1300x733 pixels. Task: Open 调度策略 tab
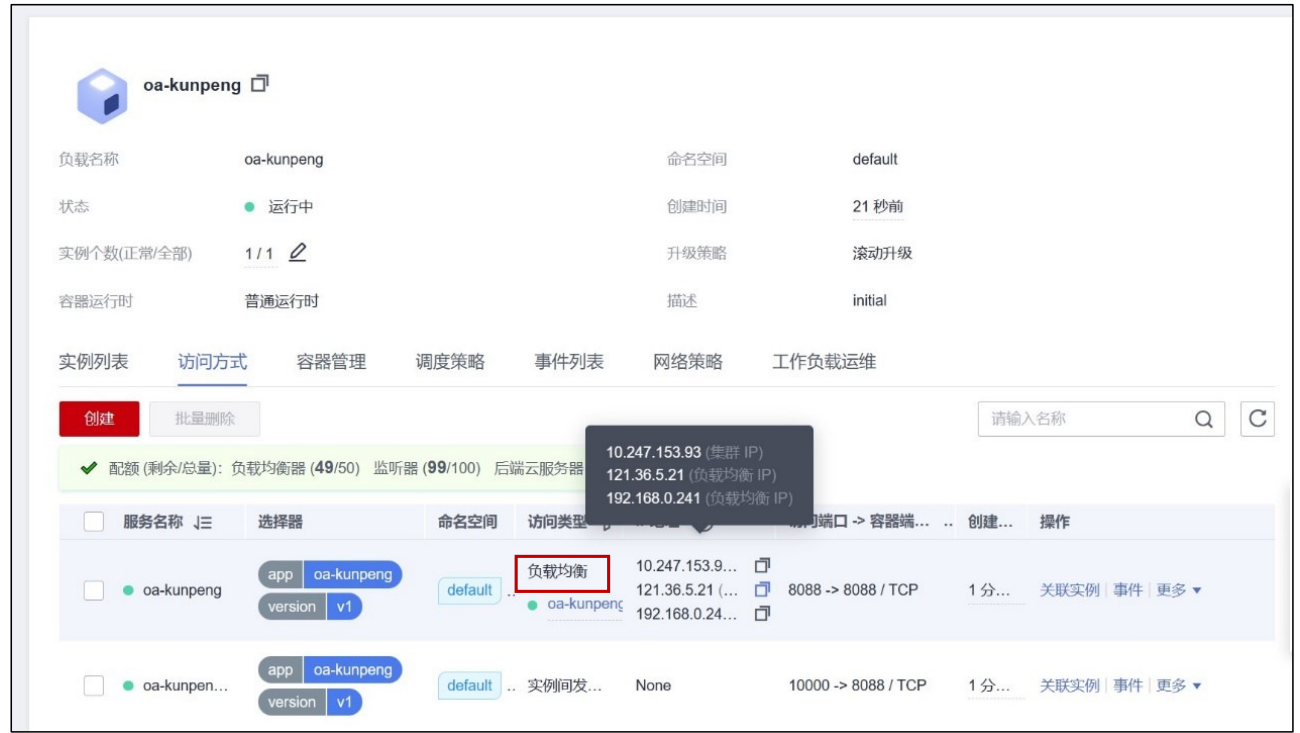tap(450, 362)
